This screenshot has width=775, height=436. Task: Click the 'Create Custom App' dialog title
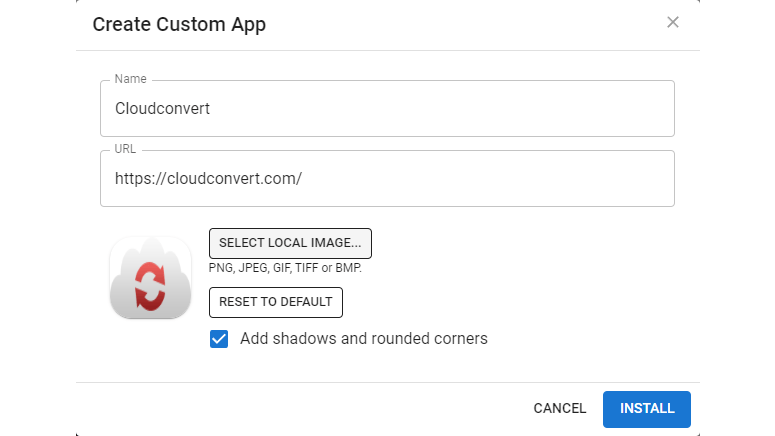[x=179, y=25]
